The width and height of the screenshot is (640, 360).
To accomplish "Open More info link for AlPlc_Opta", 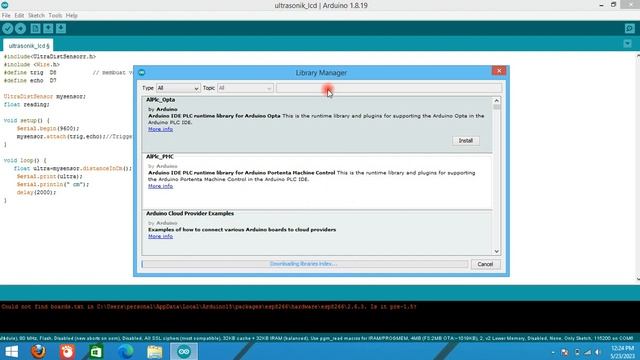I will click(x=160, y=129).
